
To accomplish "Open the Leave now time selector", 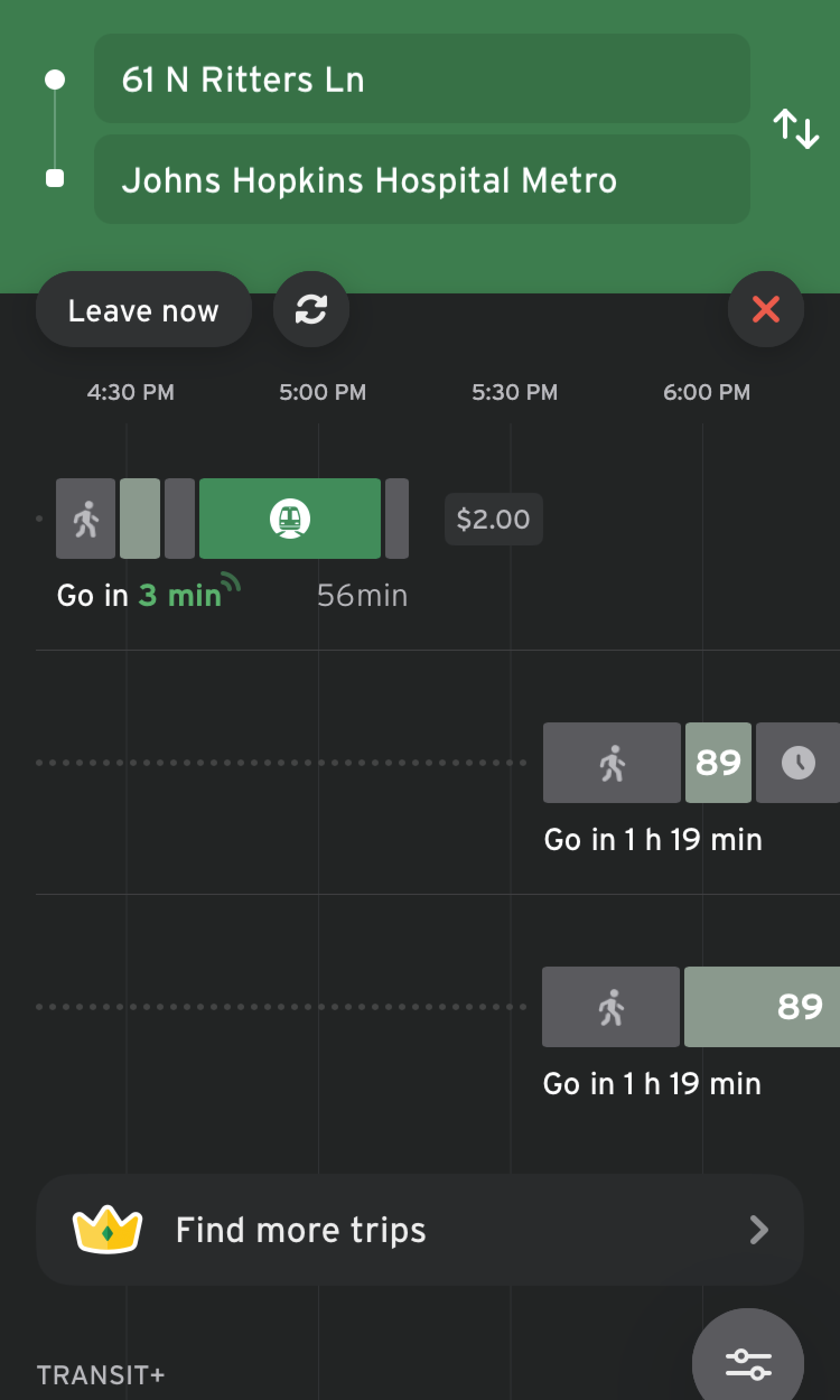I will (x=143, y=310).
